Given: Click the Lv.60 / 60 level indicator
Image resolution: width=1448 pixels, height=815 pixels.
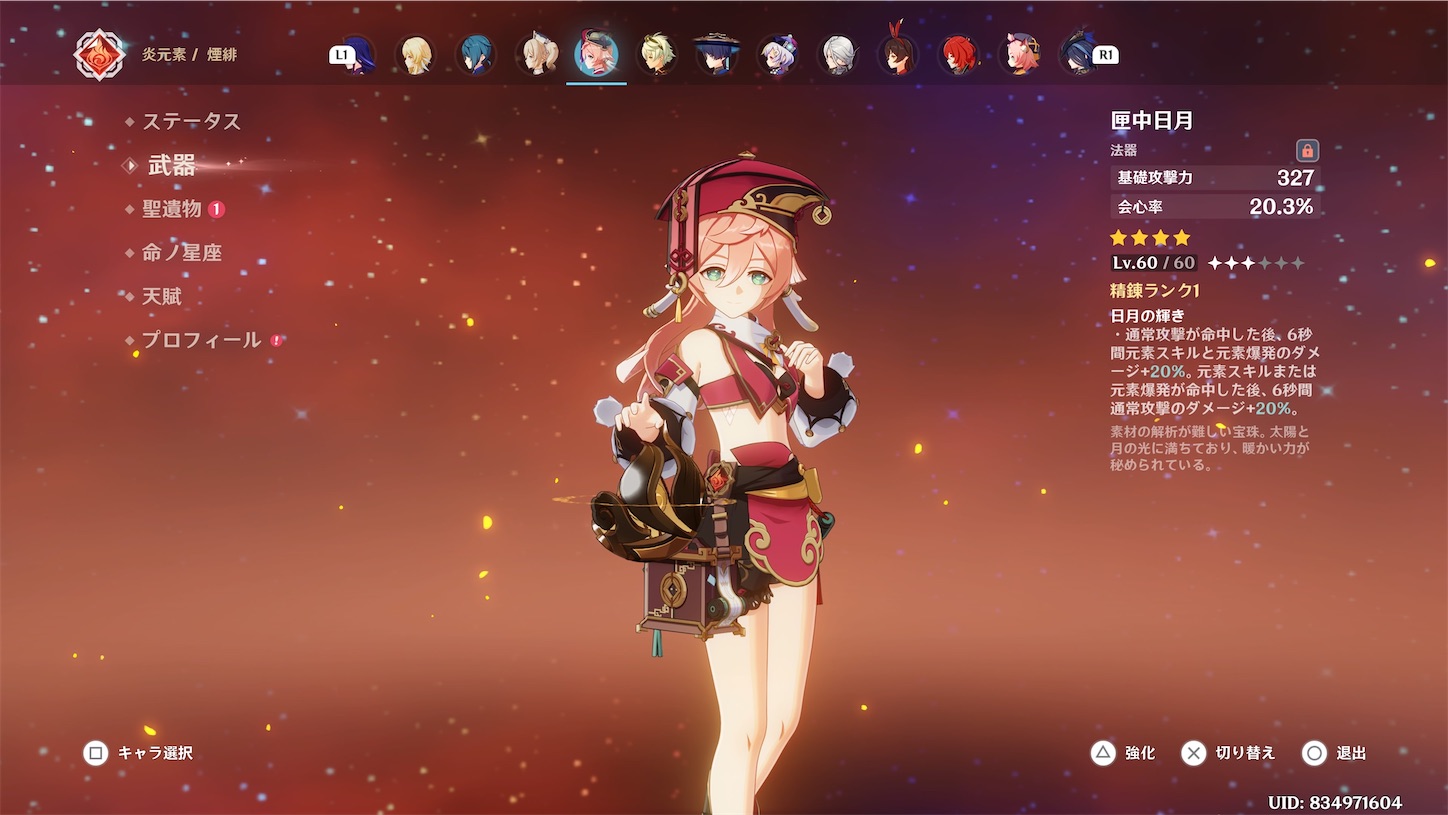Looking at the screenshot, I should 1154,263.
